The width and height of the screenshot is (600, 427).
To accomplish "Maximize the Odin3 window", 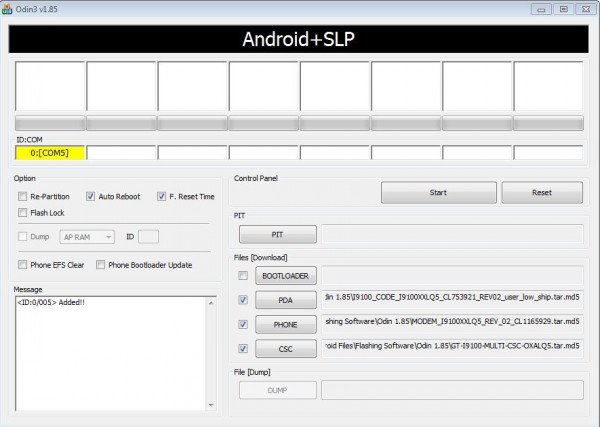I will coord(564,9).
